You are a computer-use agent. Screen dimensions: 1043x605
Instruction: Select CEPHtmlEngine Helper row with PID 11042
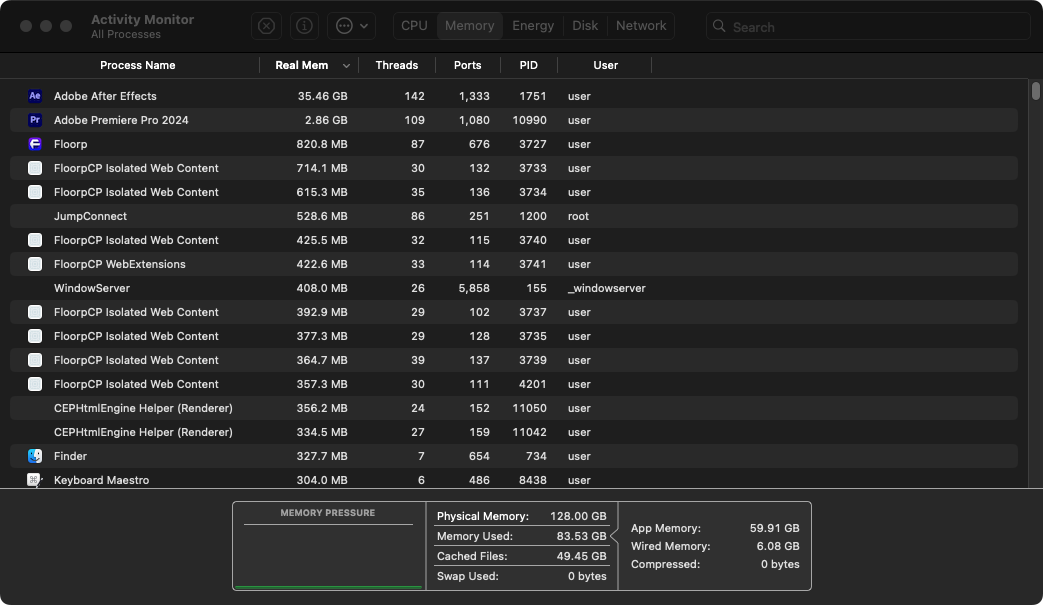tap(514, 432)
